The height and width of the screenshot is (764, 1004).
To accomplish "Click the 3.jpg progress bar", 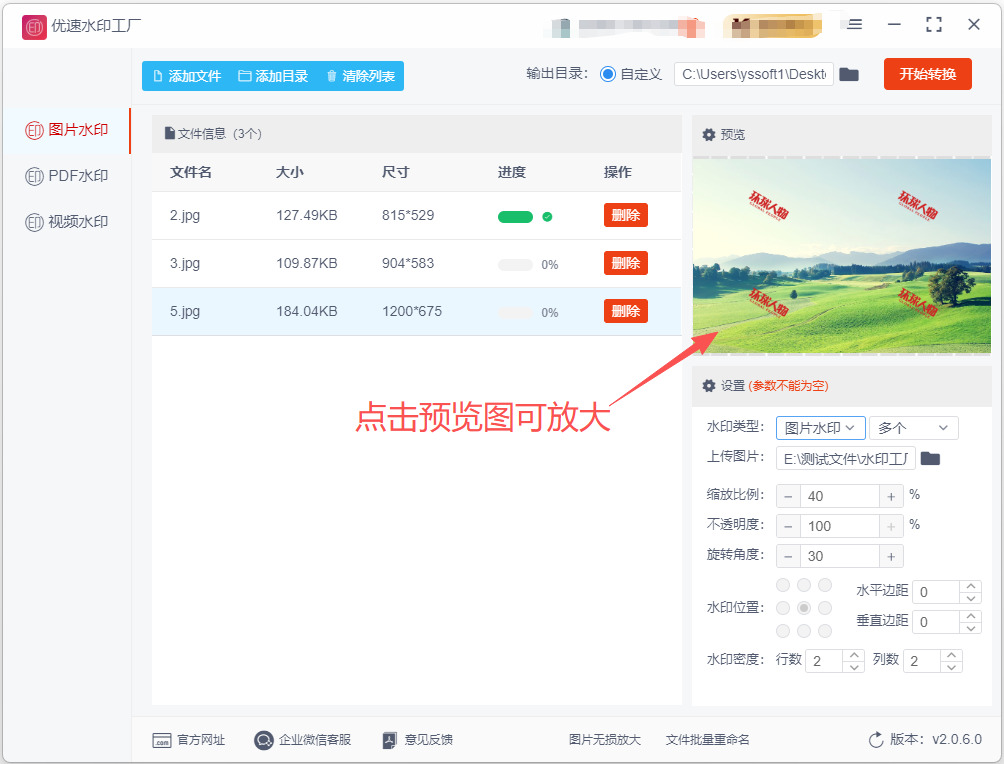I will (515, 264).
